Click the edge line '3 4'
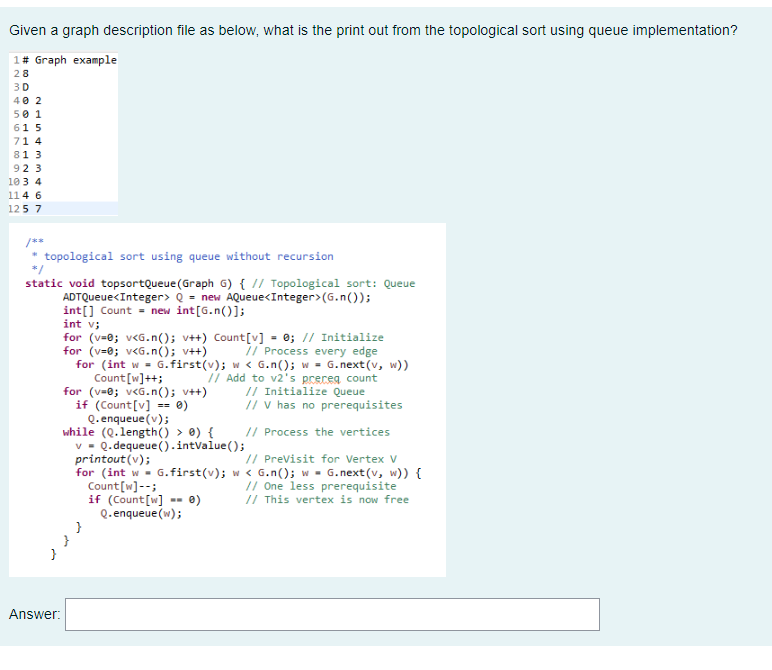 (32, 182)
